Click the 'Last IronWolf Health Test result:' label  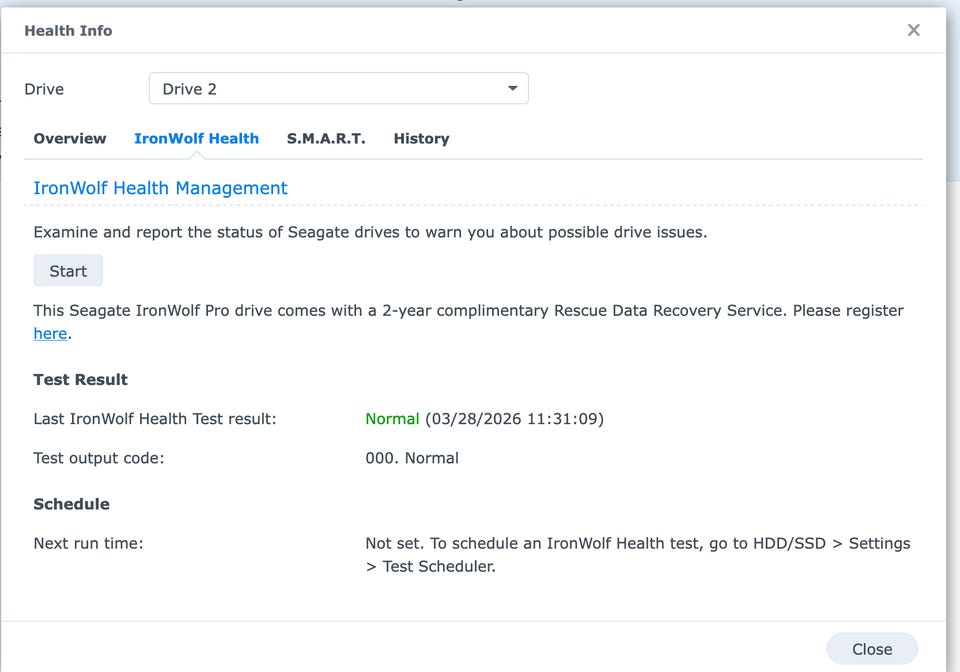155,419
